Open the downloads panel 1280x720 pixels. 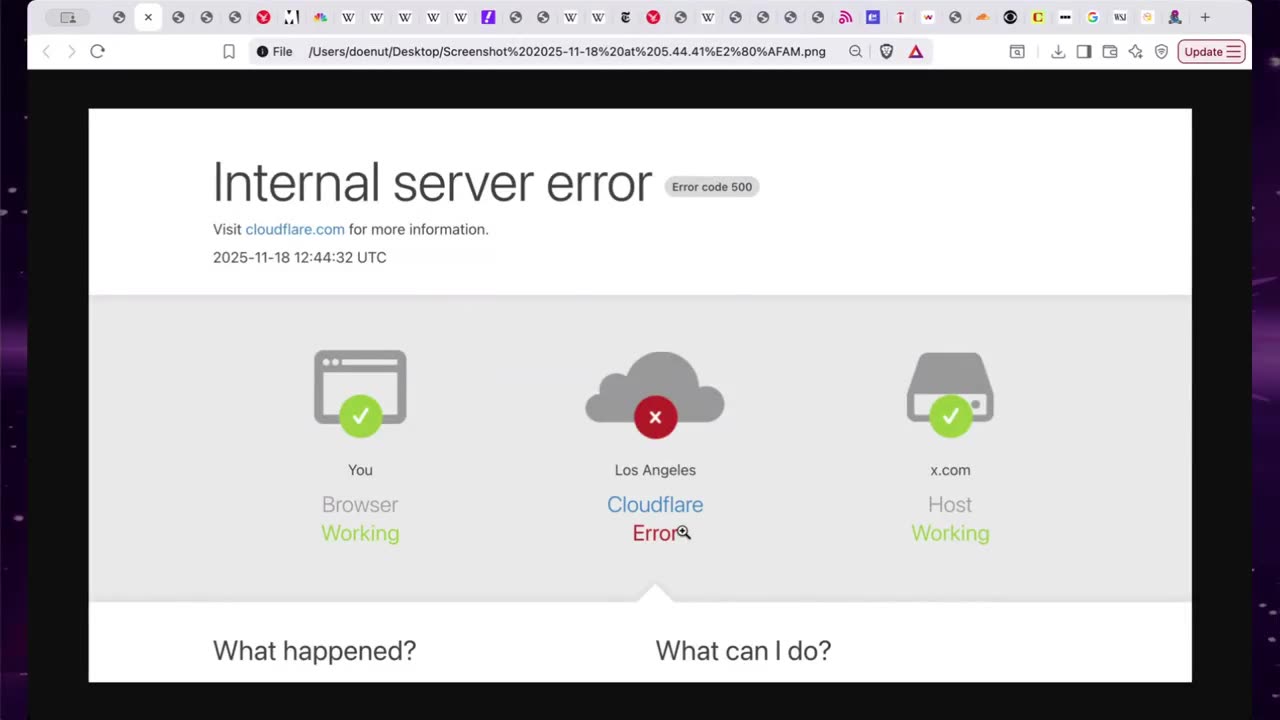coord(1058,51)
